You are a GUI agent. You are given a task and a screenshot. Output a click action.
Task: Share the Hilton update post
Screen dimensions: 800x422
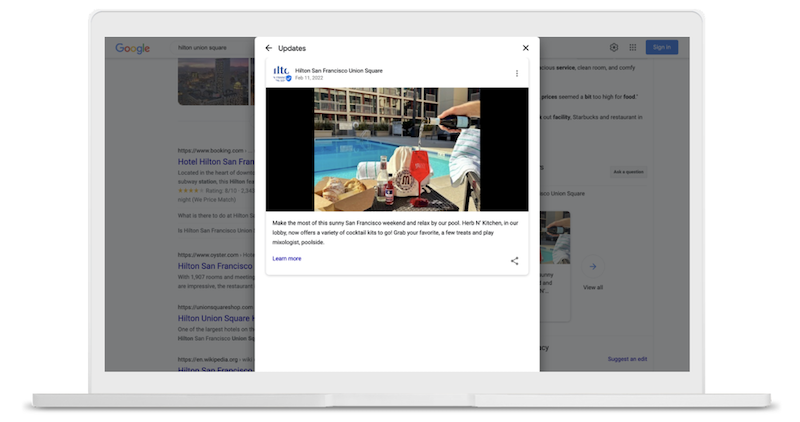514,261
